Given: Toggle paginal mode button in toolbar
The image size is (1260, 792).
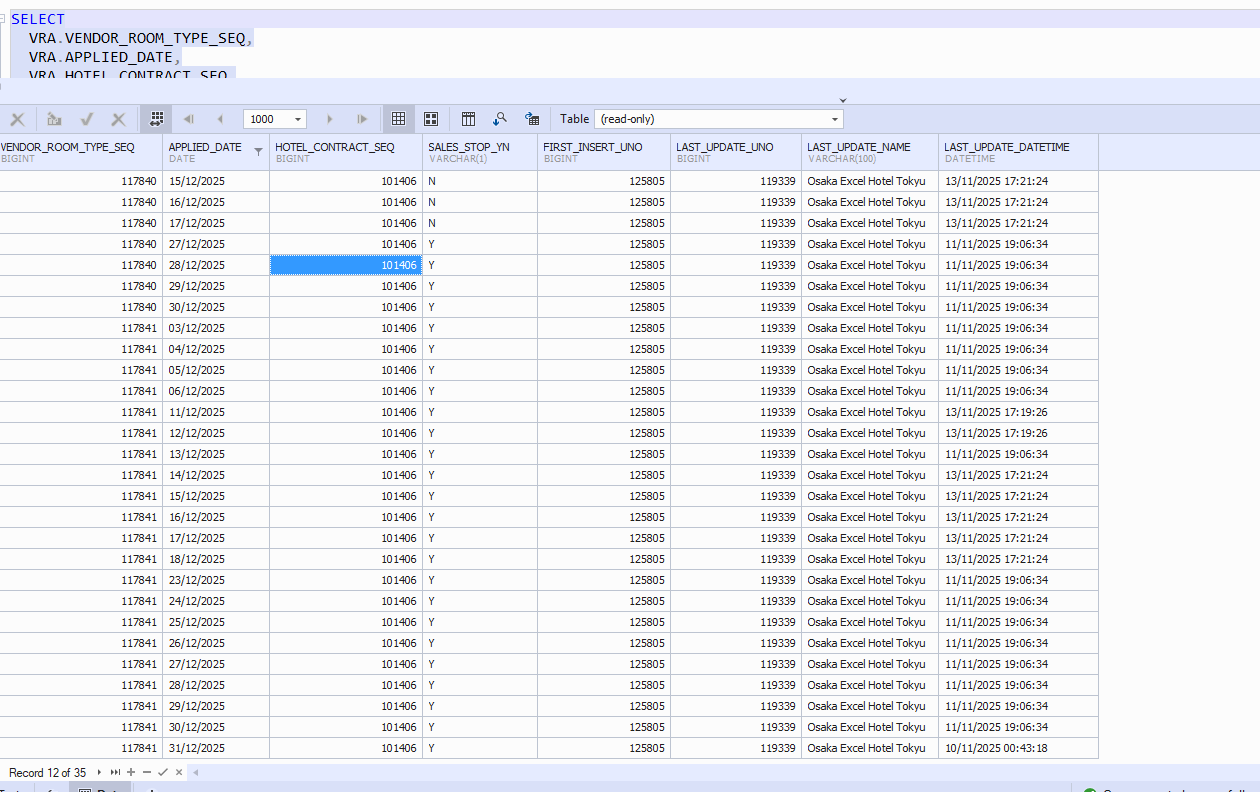Looking at the screenshot, I should pyautogui.click(x=156, y=119).
